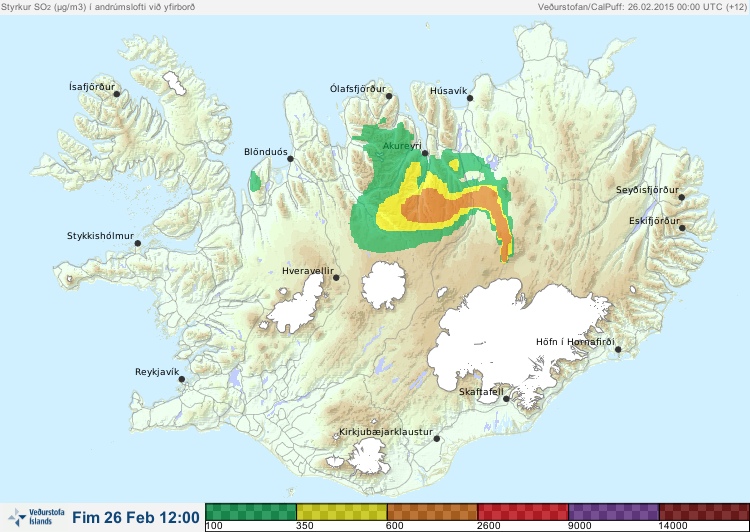
Task: Click the orange 600 legend swatch
Action: (x=432, y=512)
